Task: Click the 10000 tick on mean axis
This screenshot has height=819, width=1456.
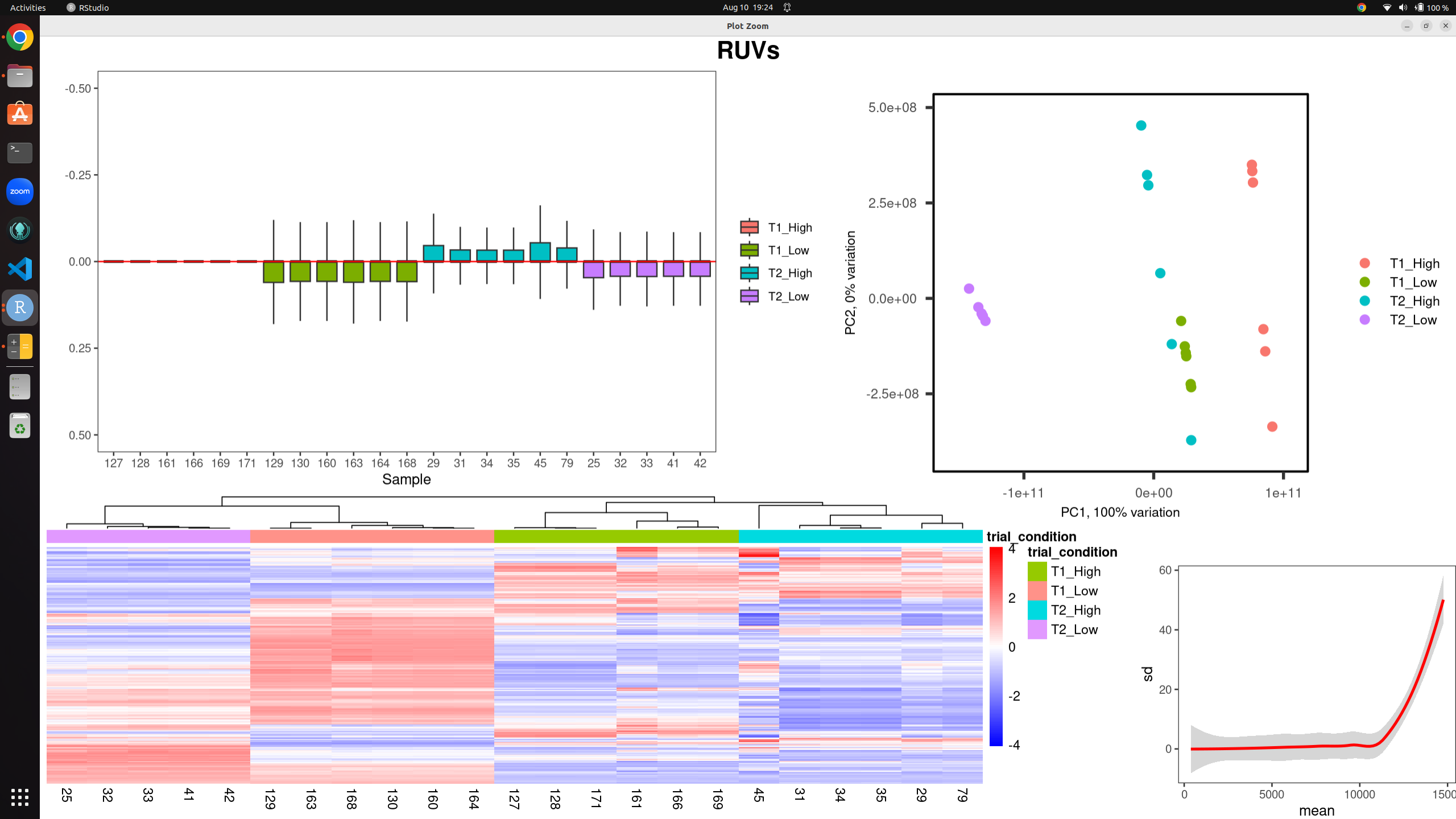Action: pyautogui.click(x=1359, y=794)
